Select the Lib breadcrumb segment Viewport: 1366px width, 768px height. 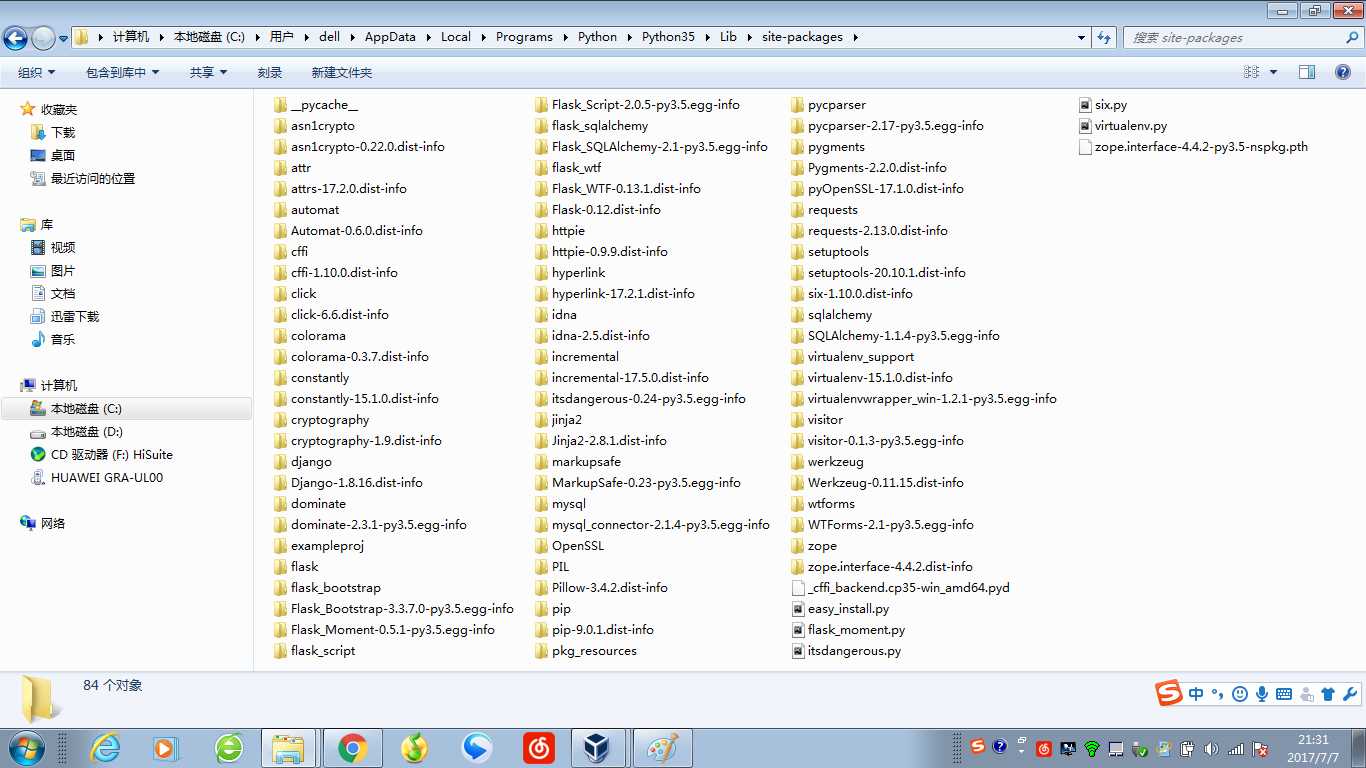(728, 37)
